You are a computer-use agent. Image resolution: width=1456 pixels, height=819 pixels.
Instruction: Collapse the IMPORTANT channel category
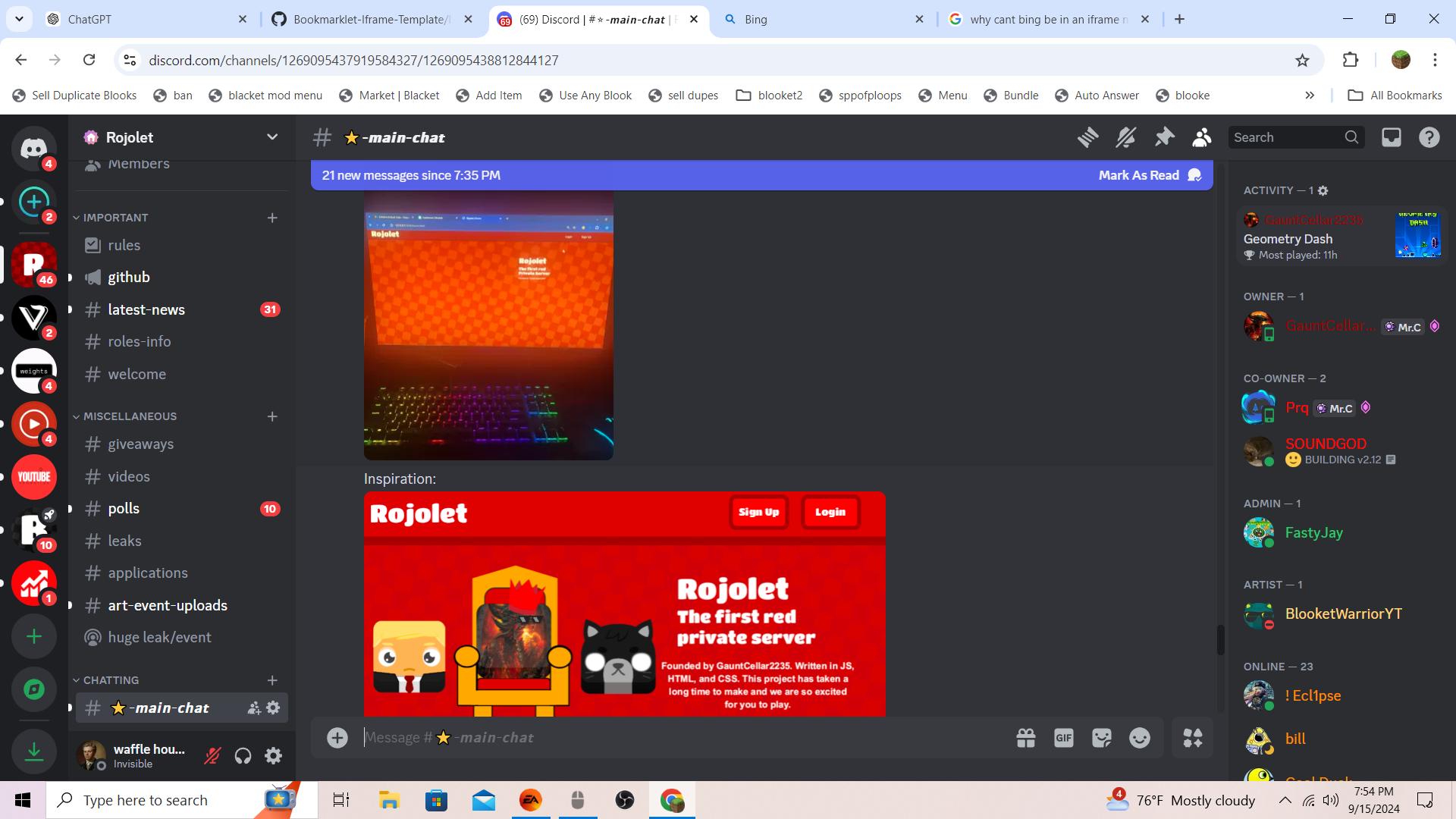pos(115,218)
